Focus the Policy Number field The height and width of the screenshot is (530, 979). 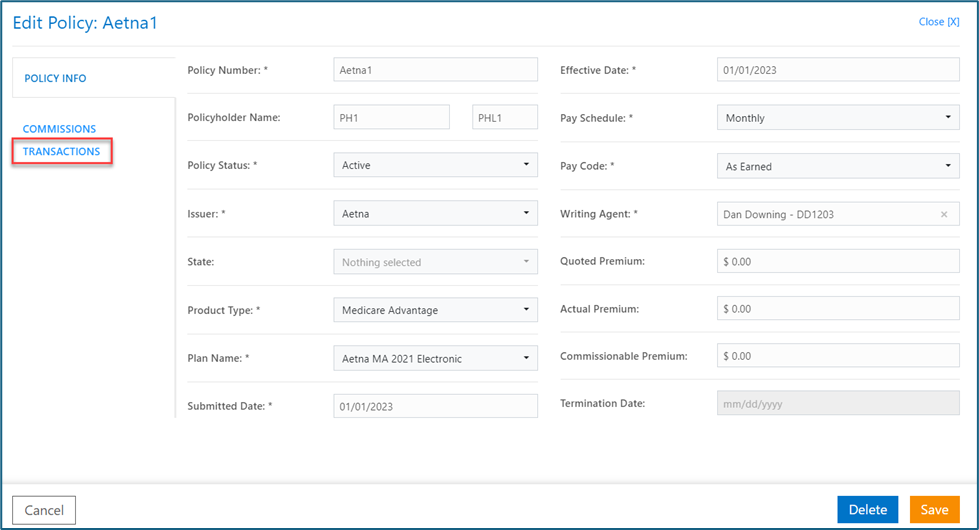coord(435,70)
